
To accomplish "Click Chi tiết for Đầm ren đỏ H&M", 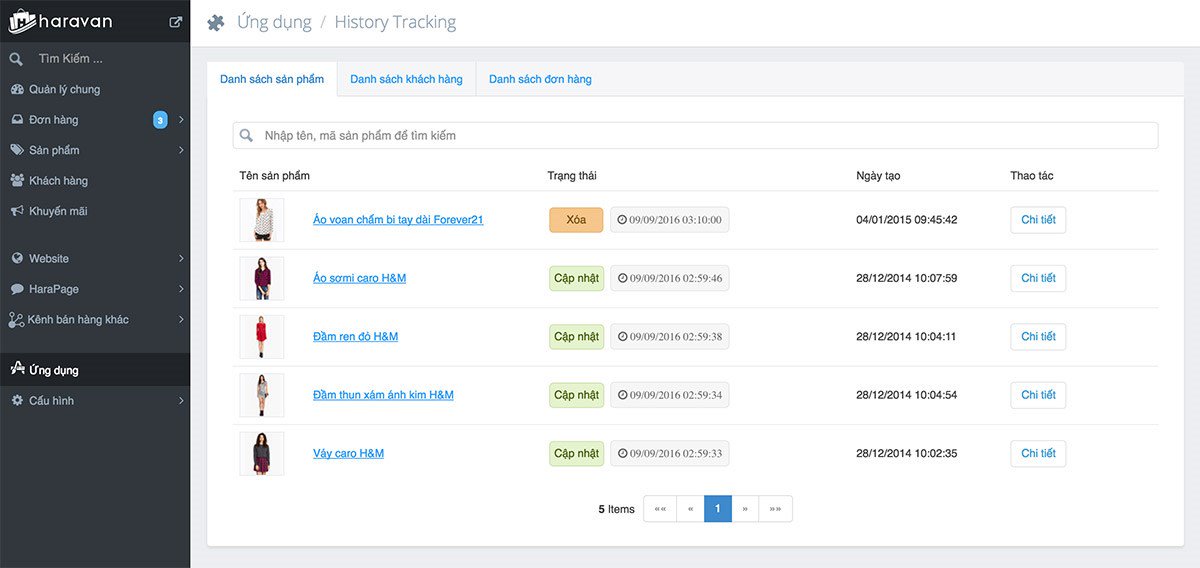I will pyautogui.click(x=1038, y=336).
